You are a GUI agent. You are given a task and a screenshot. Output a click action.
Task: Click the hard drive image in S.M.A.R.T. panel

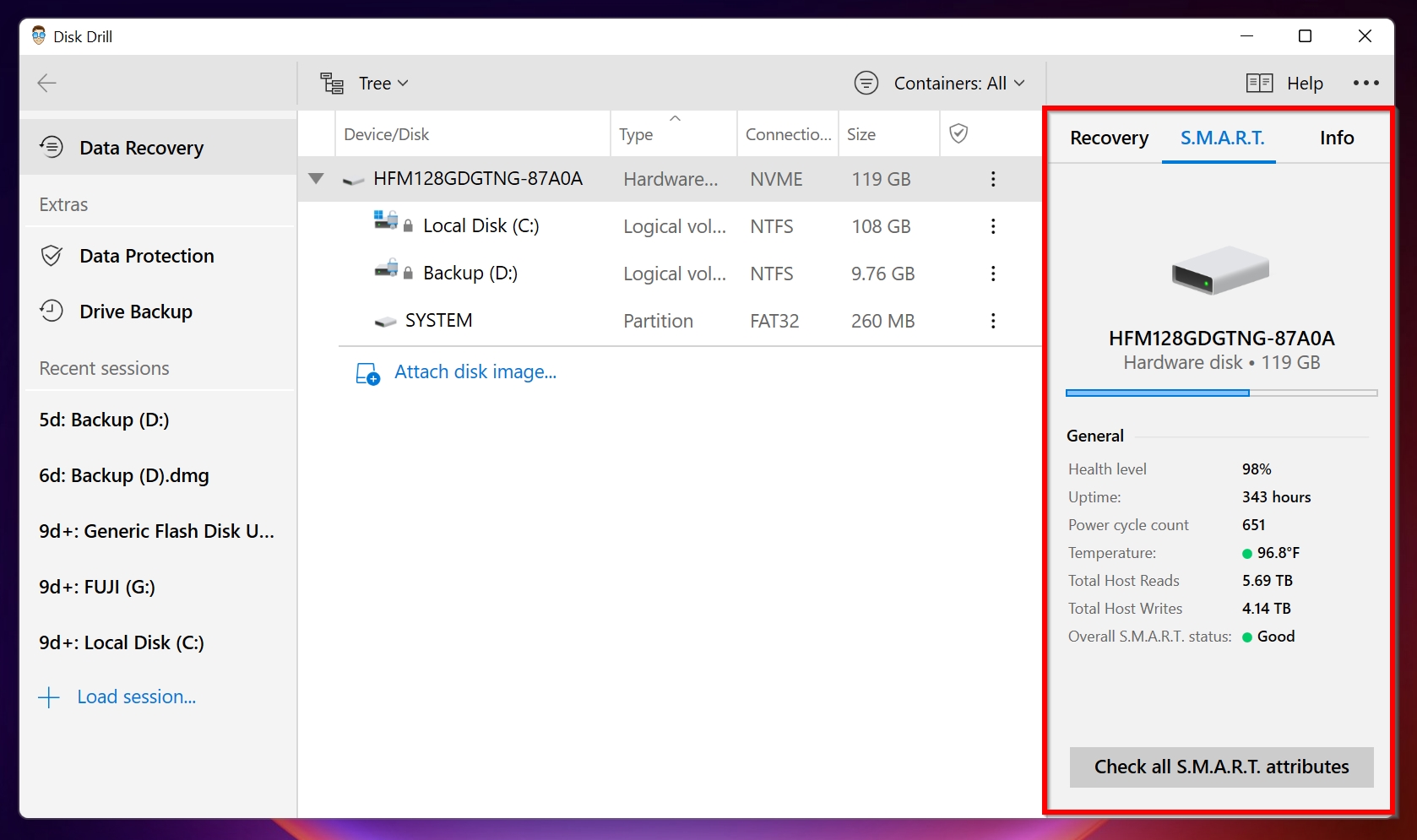pyautogui.click(x=1220, y=269)
